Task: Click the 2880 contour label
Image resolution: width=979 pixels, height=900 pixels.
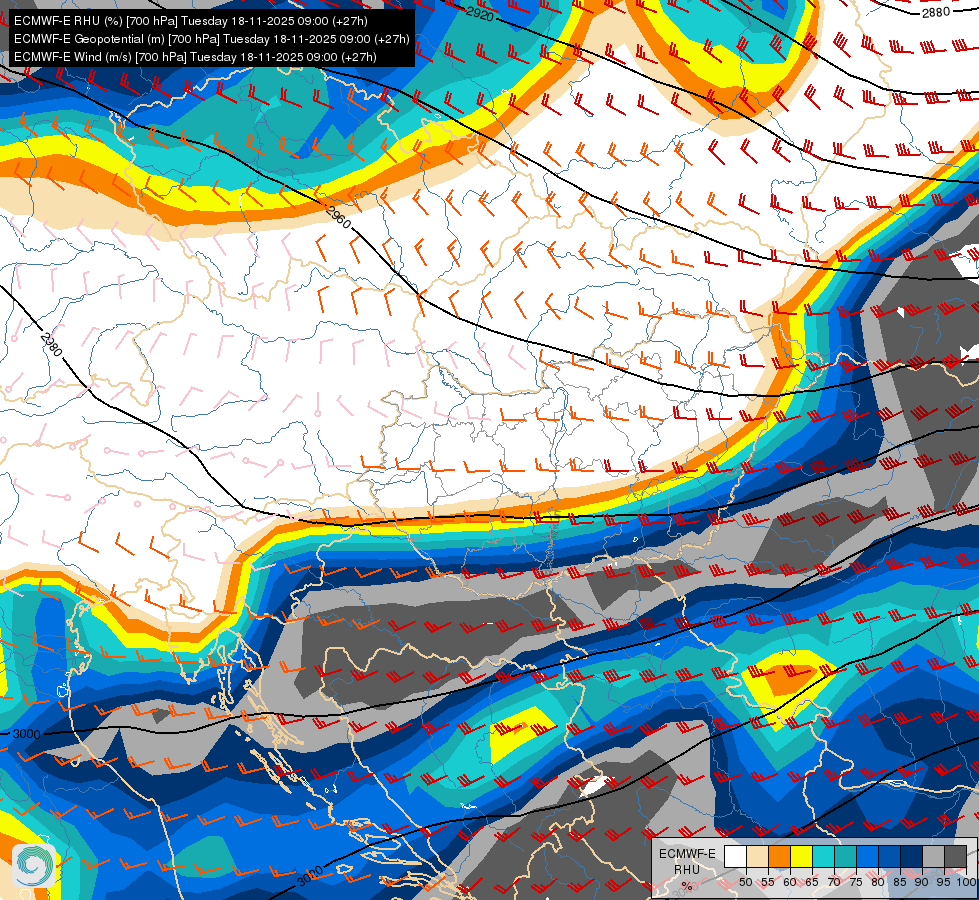Action: click(936, 12)
